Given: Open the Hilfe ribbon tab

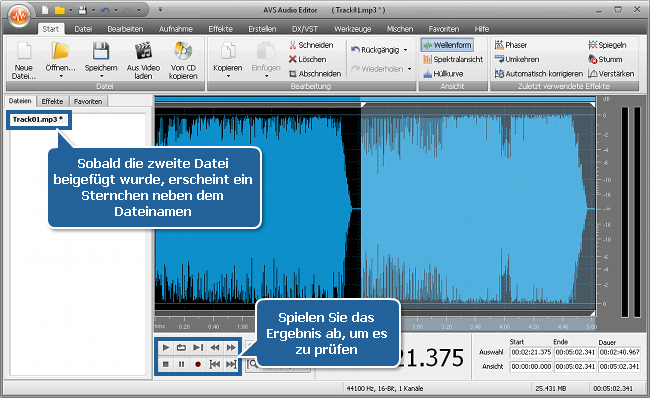Looking at the screenshot, I should 482,29.
